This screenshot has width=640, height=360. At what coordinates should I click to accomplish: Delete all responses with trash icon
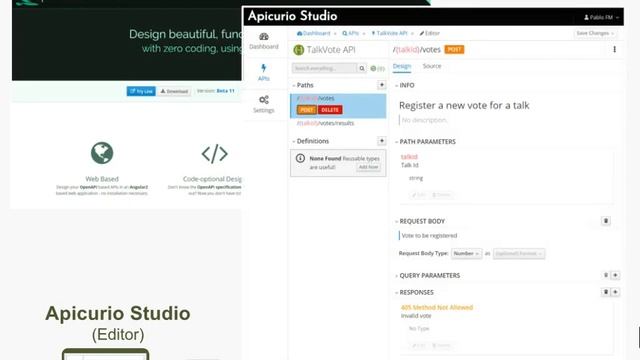tap(606, 292)
